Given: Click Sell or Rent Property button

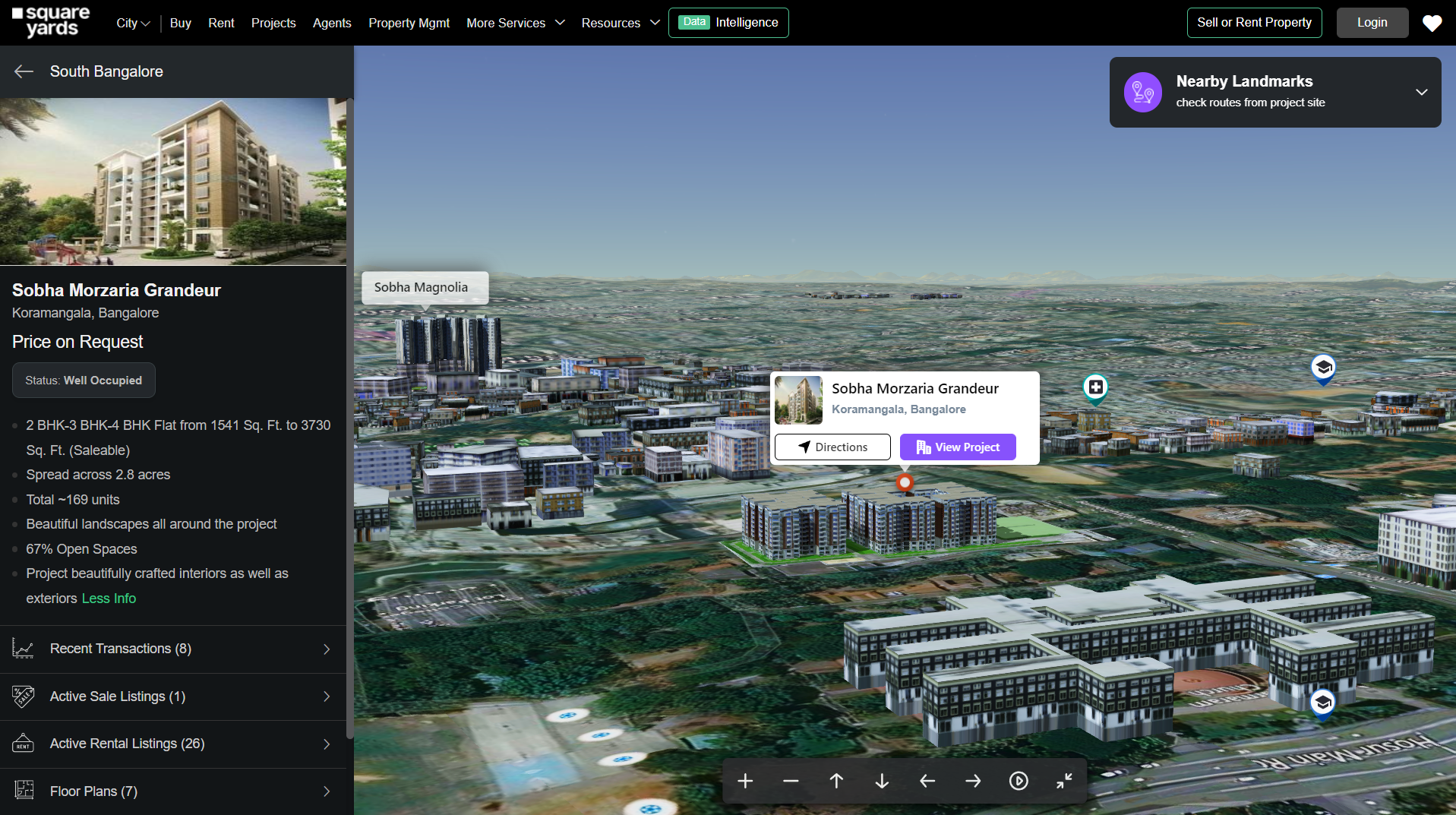Looking at the screenshot, I should click(x=1254, y=23).
